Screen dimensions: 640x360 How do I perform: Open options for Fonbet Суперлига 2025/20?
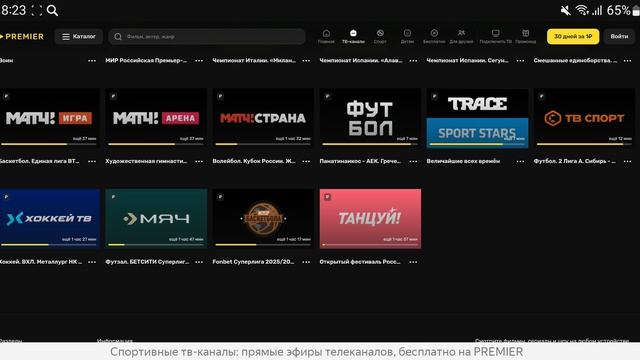click(306, 262)
